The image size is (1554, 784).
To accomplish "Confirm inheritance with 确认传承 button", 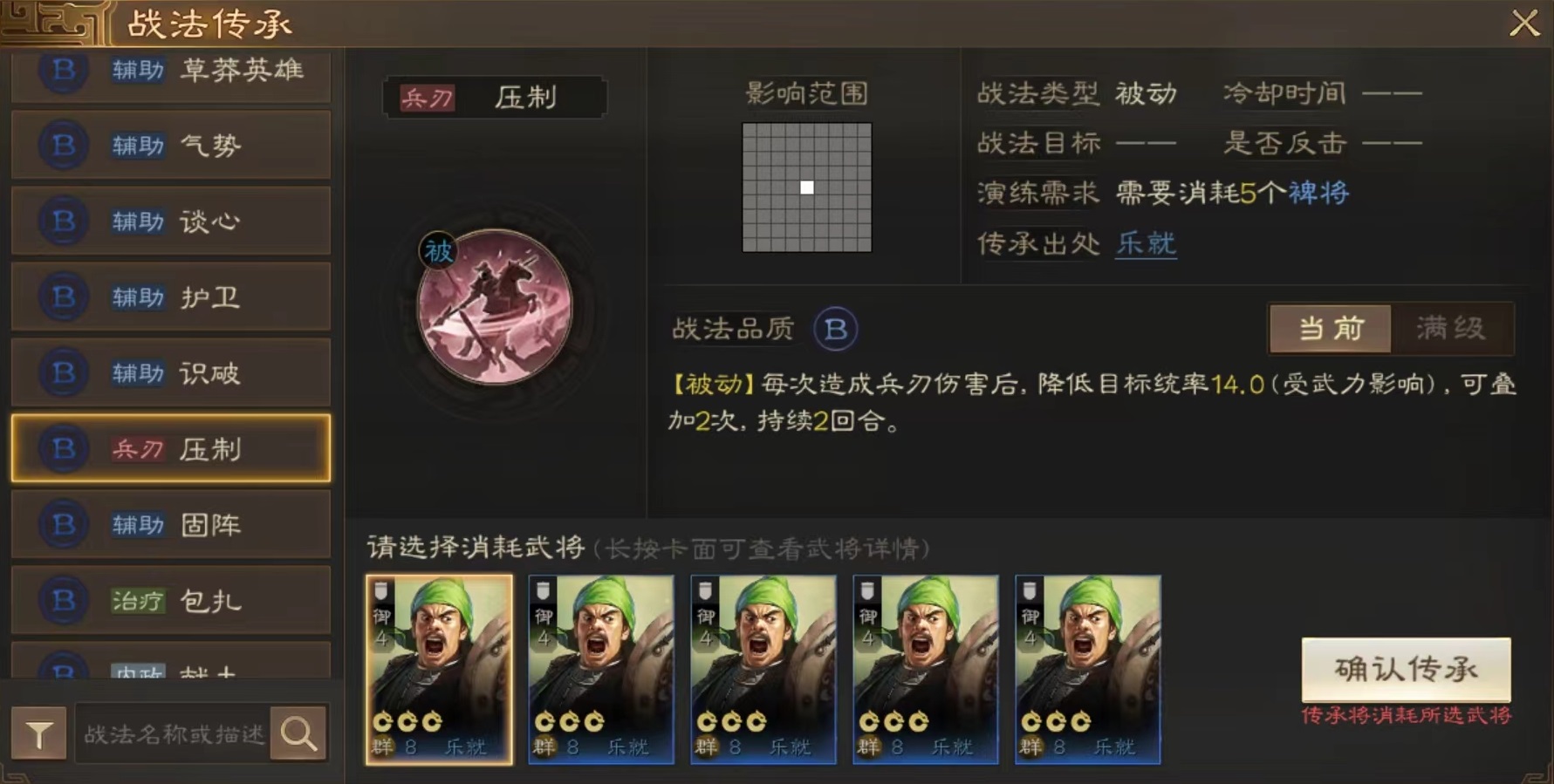I will click(1406, 669).
